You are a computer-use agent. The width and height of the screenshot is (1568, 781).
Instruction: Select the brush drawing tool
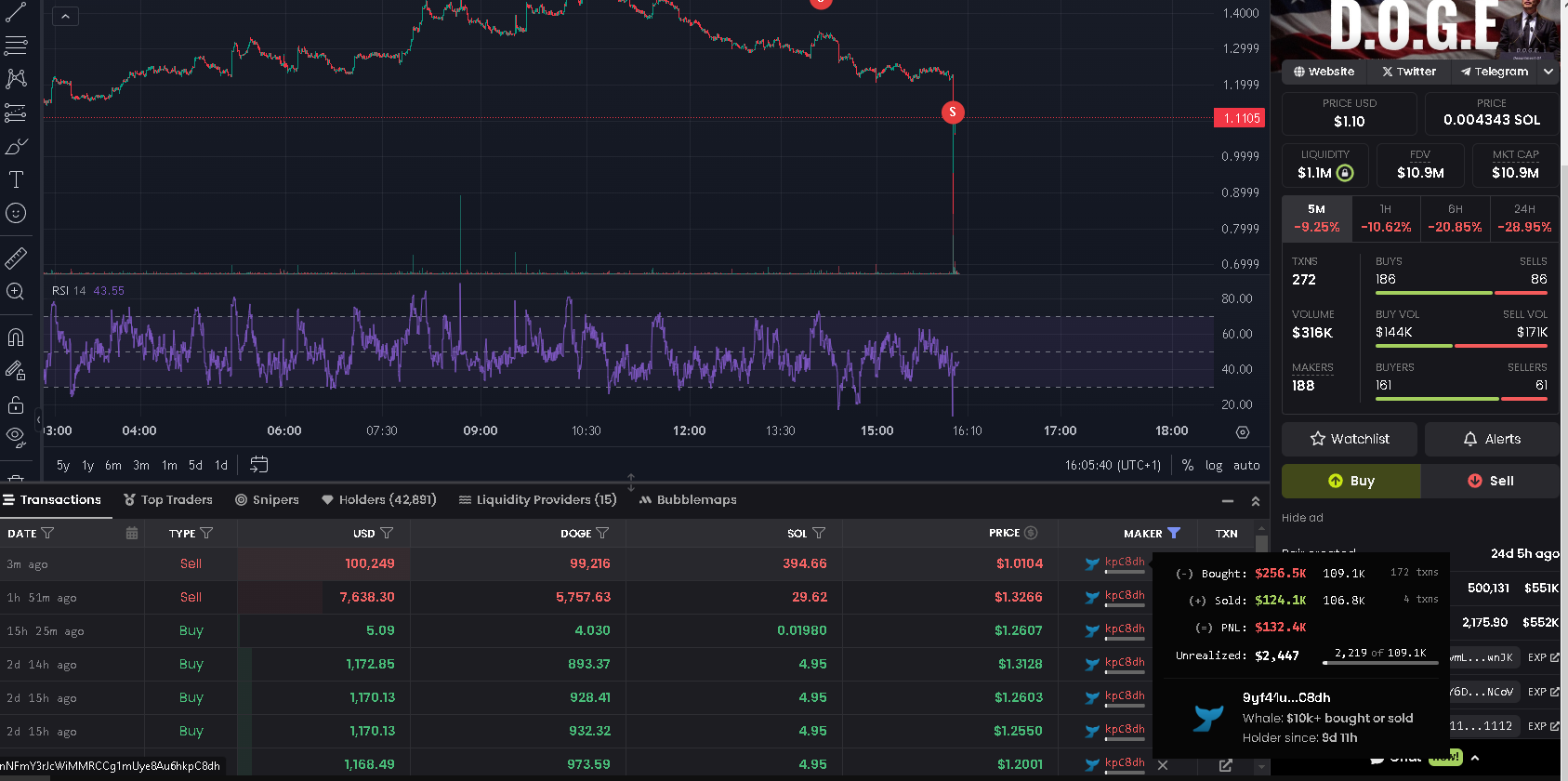[x=16, y=146]
